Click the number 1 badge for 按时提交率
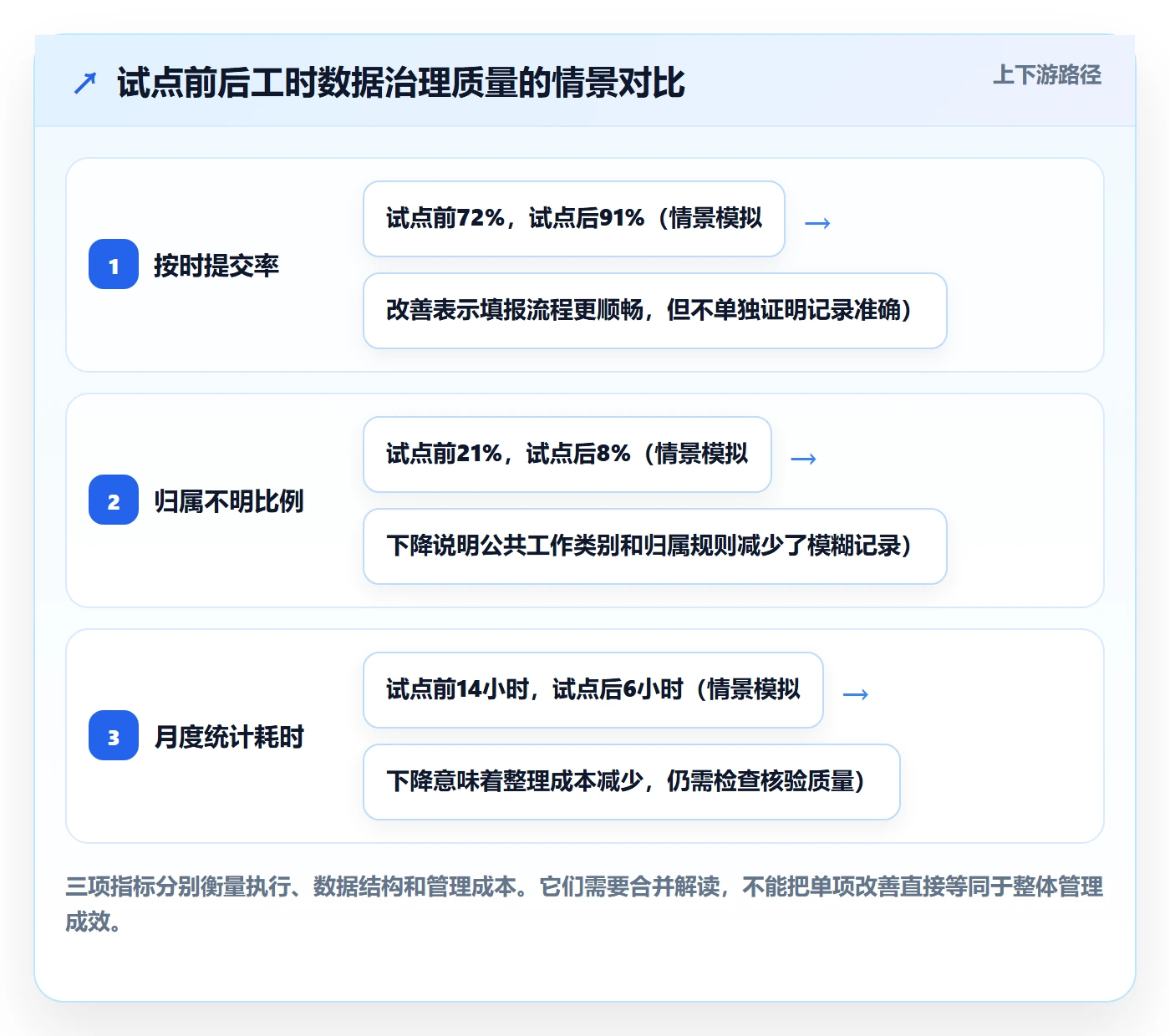 pyautogui.click(x=114, y=264)
